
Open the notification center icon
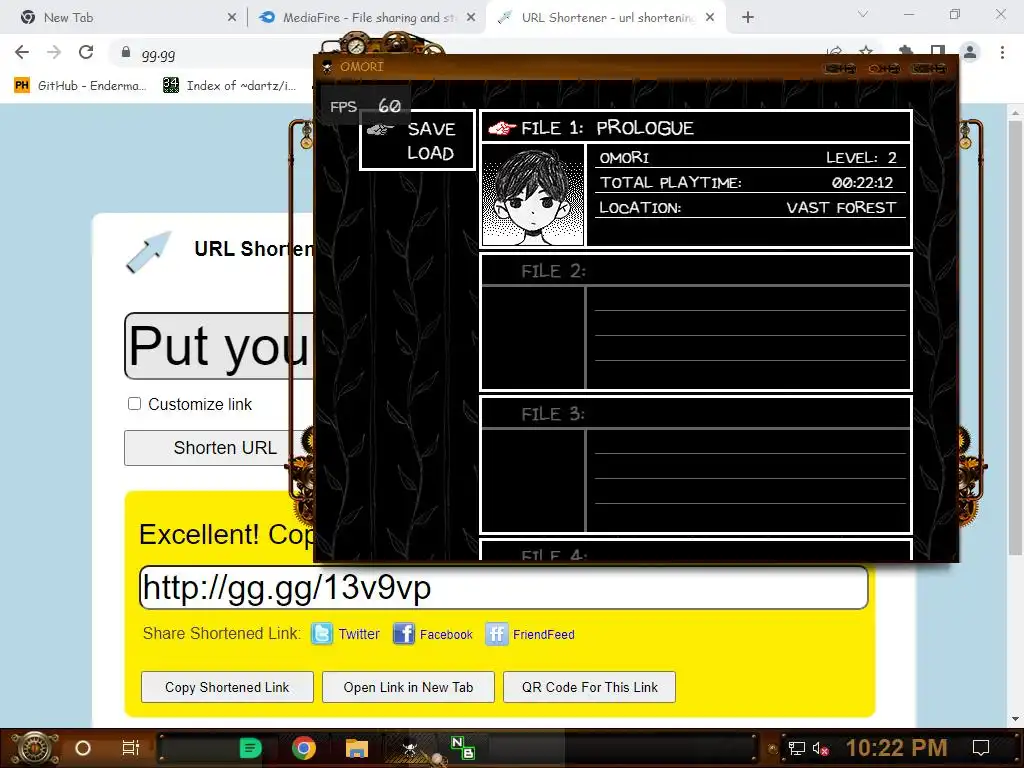tap(980, 748)
